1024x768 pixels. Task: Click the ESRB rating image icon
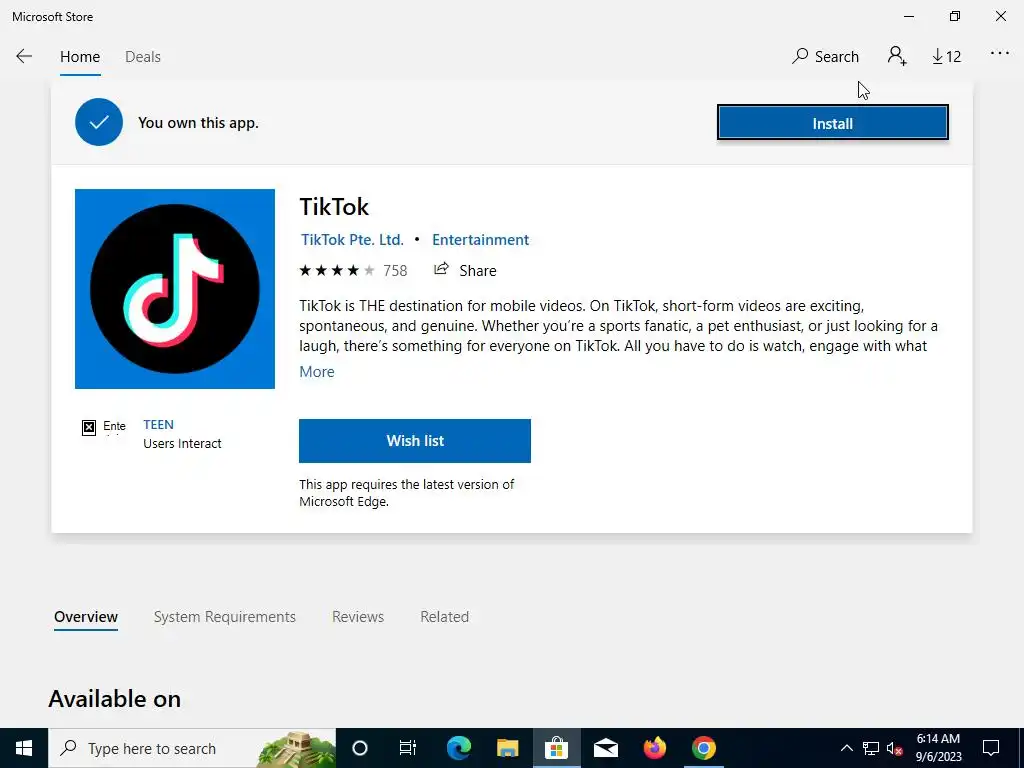coord(104,427)
